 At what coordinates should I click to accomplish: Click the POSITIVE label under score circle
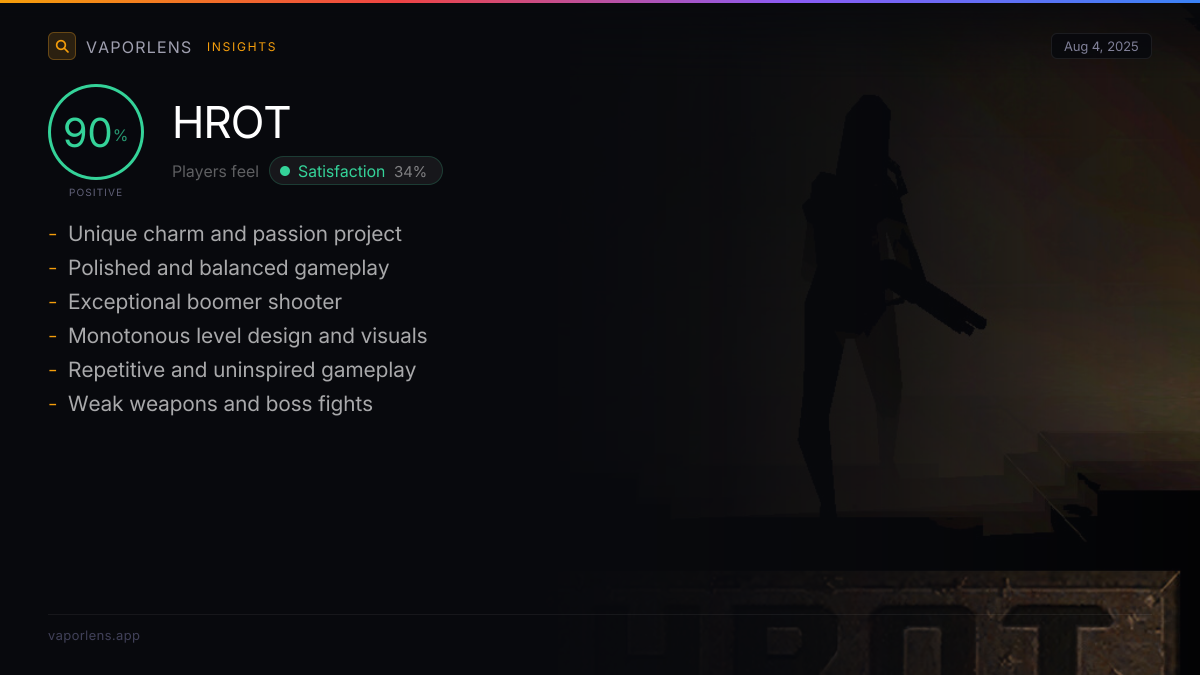coord(96,192)
